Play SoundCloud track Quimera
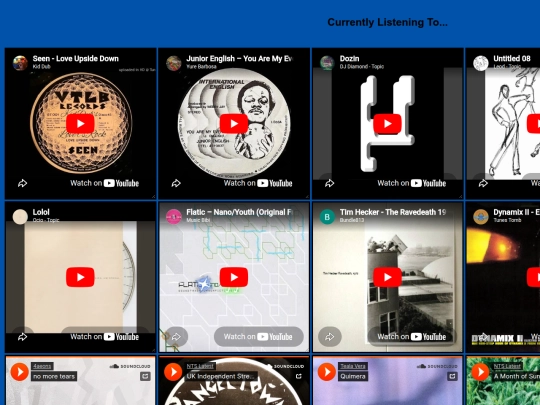 tap(327, 372)
